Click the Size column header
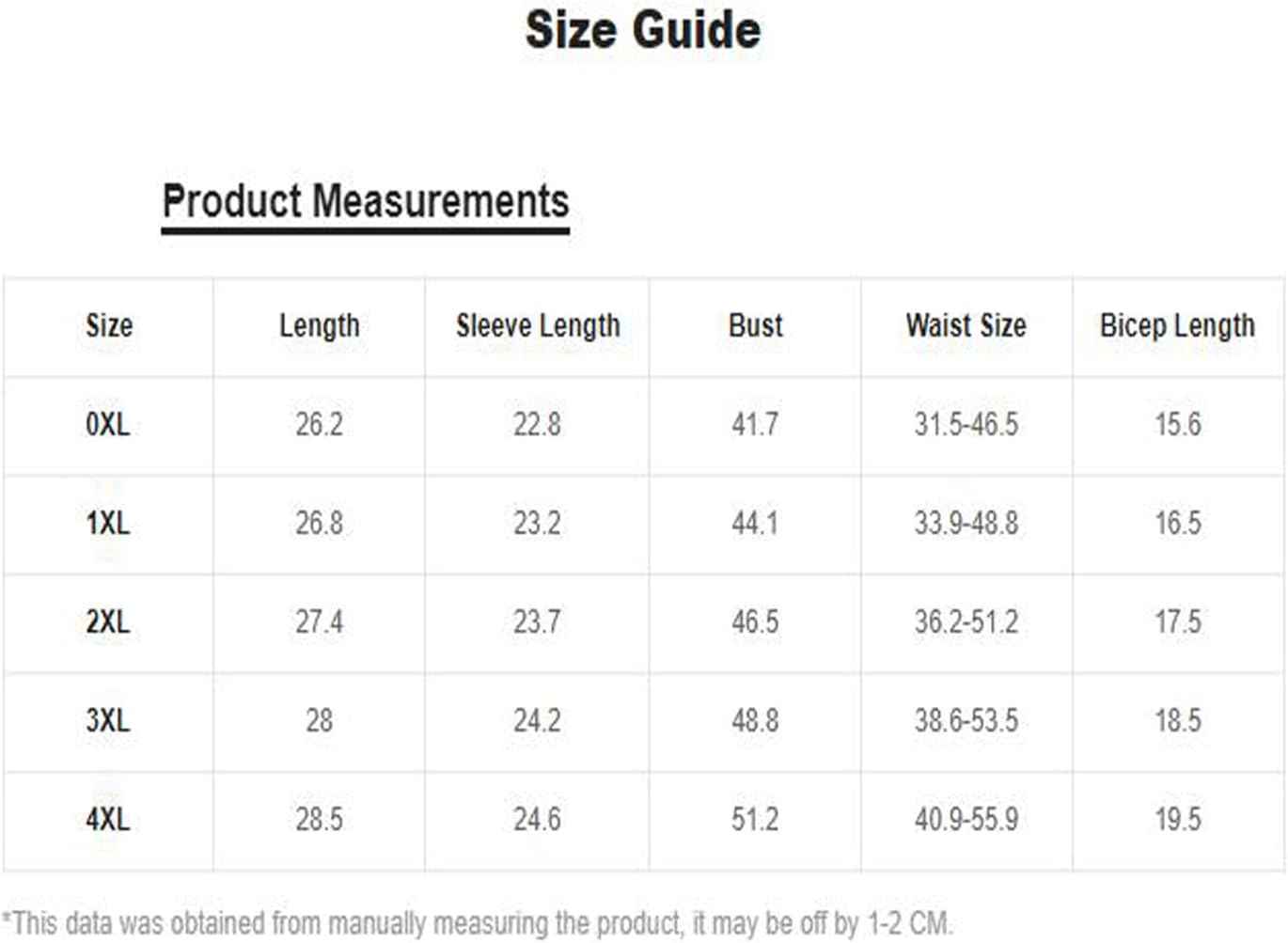1288x943 pixels. click(109, 325)
